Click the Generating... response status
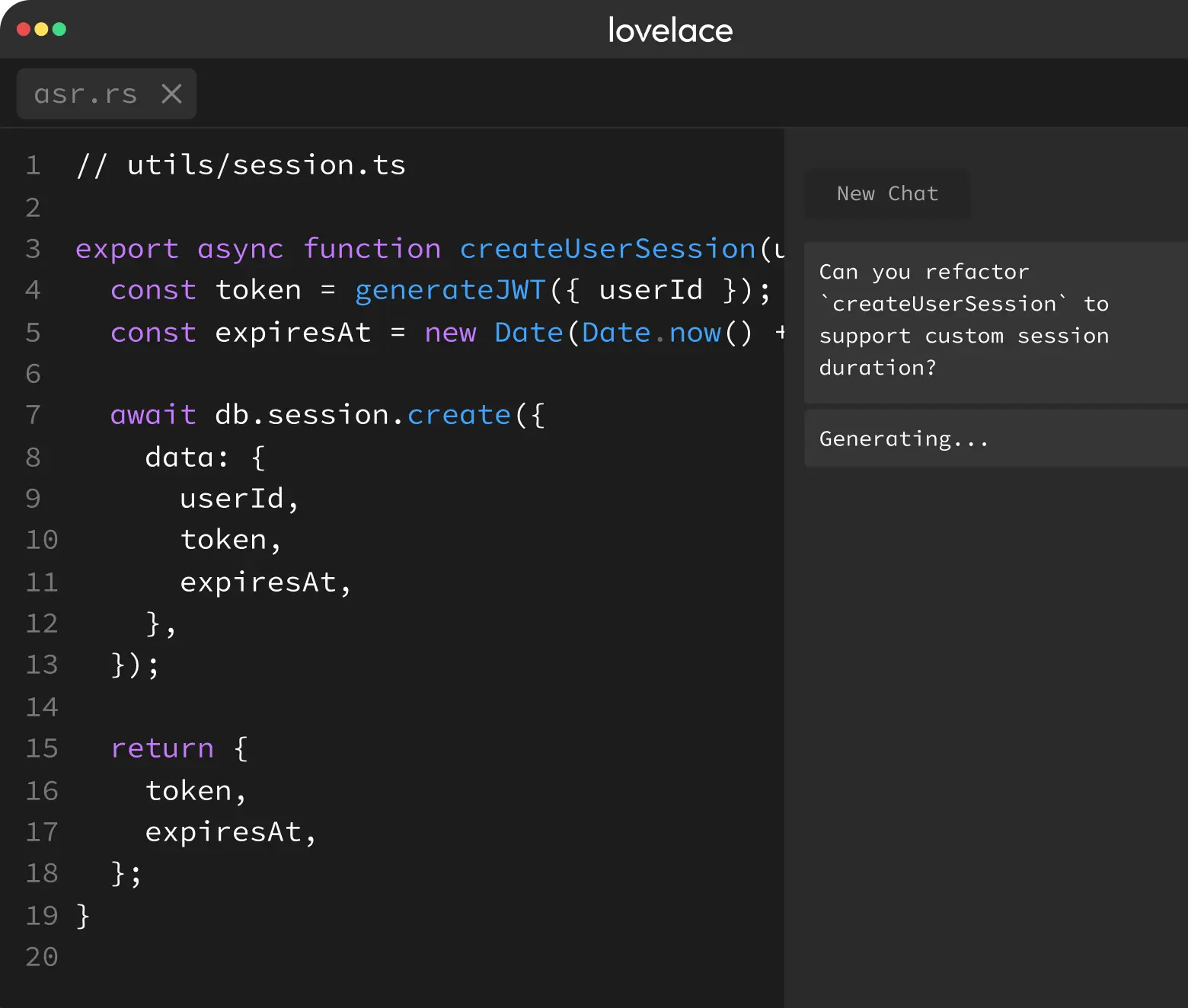Screen dimensions: 1188x1008 point(996,439)
